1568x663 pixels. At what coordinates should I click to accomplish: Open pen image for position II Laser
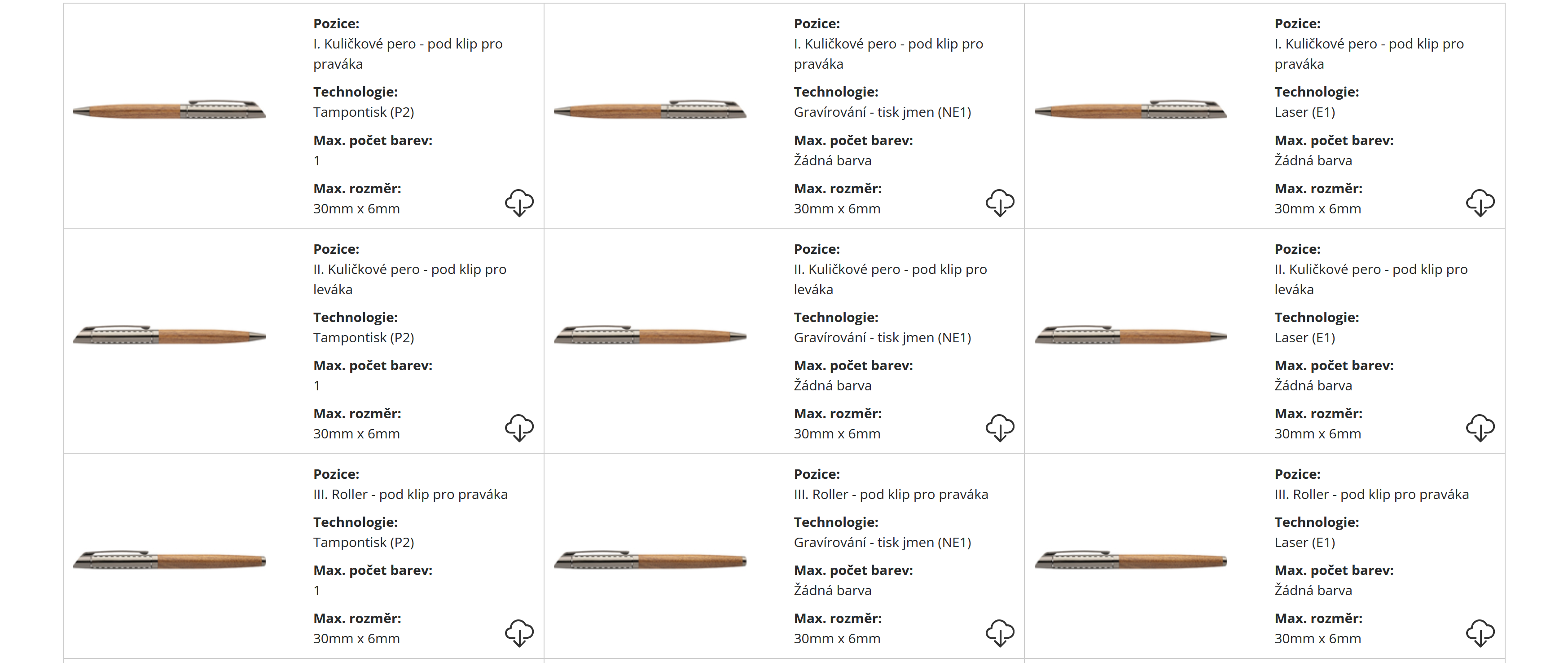tap(1130, 335)
